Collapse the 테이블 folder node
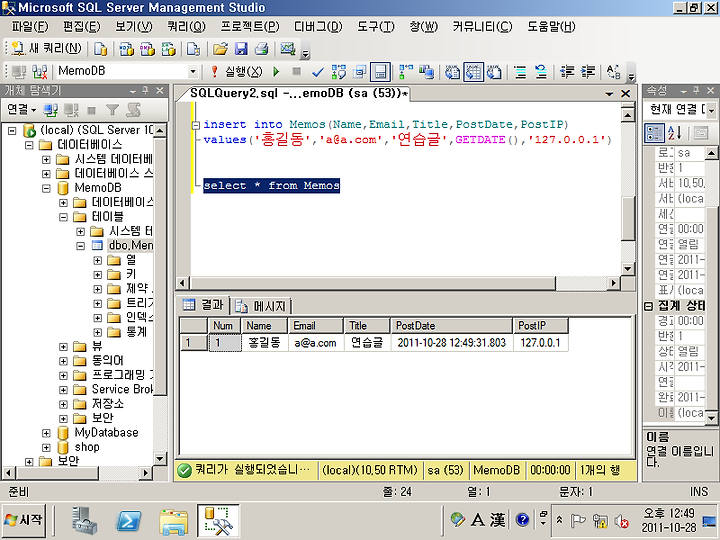The height and width of the screenshot is (540, 720). [63, 217]
